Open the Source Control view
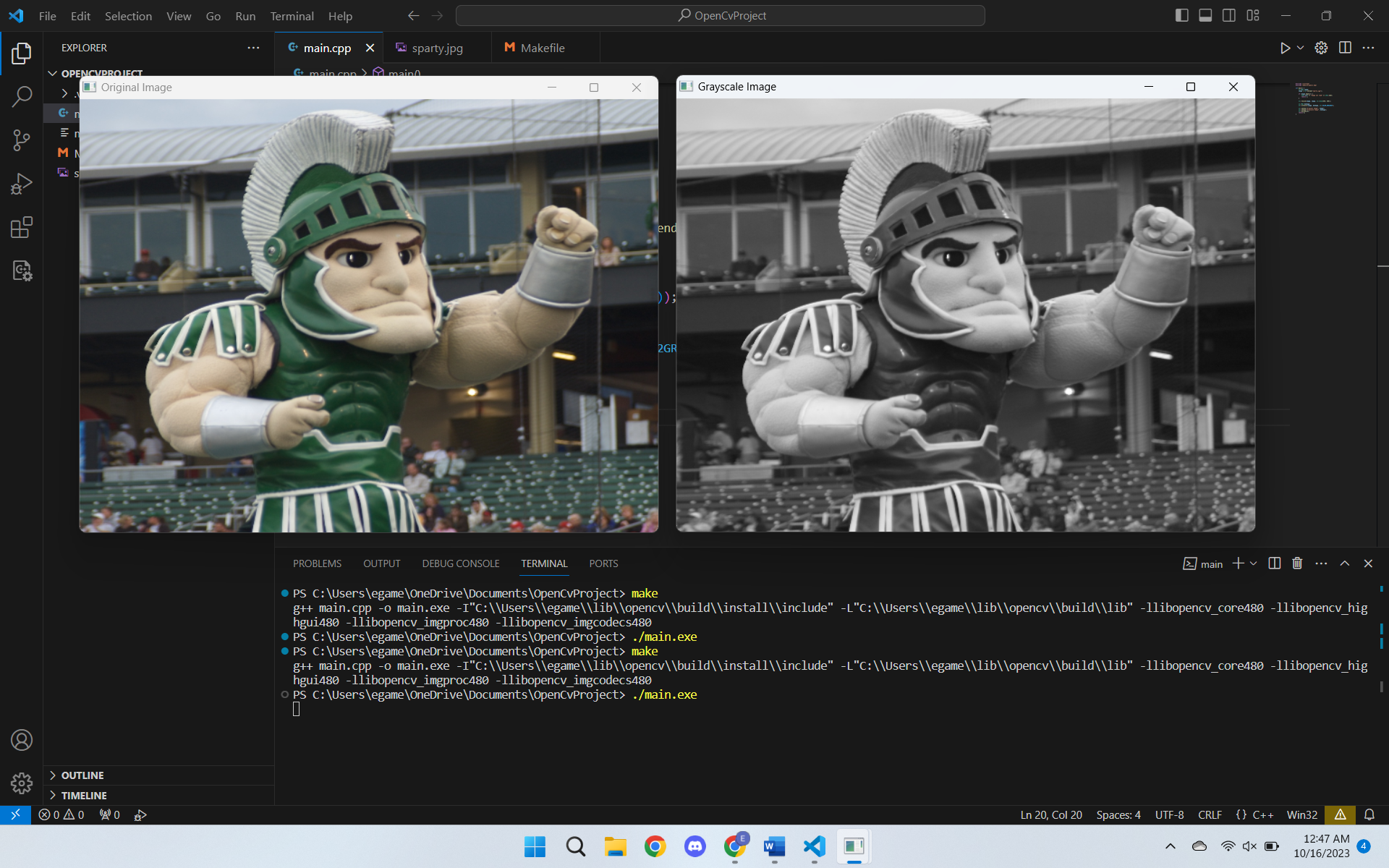The width and height of the screenshot is (1389, 868). point(22,140)
